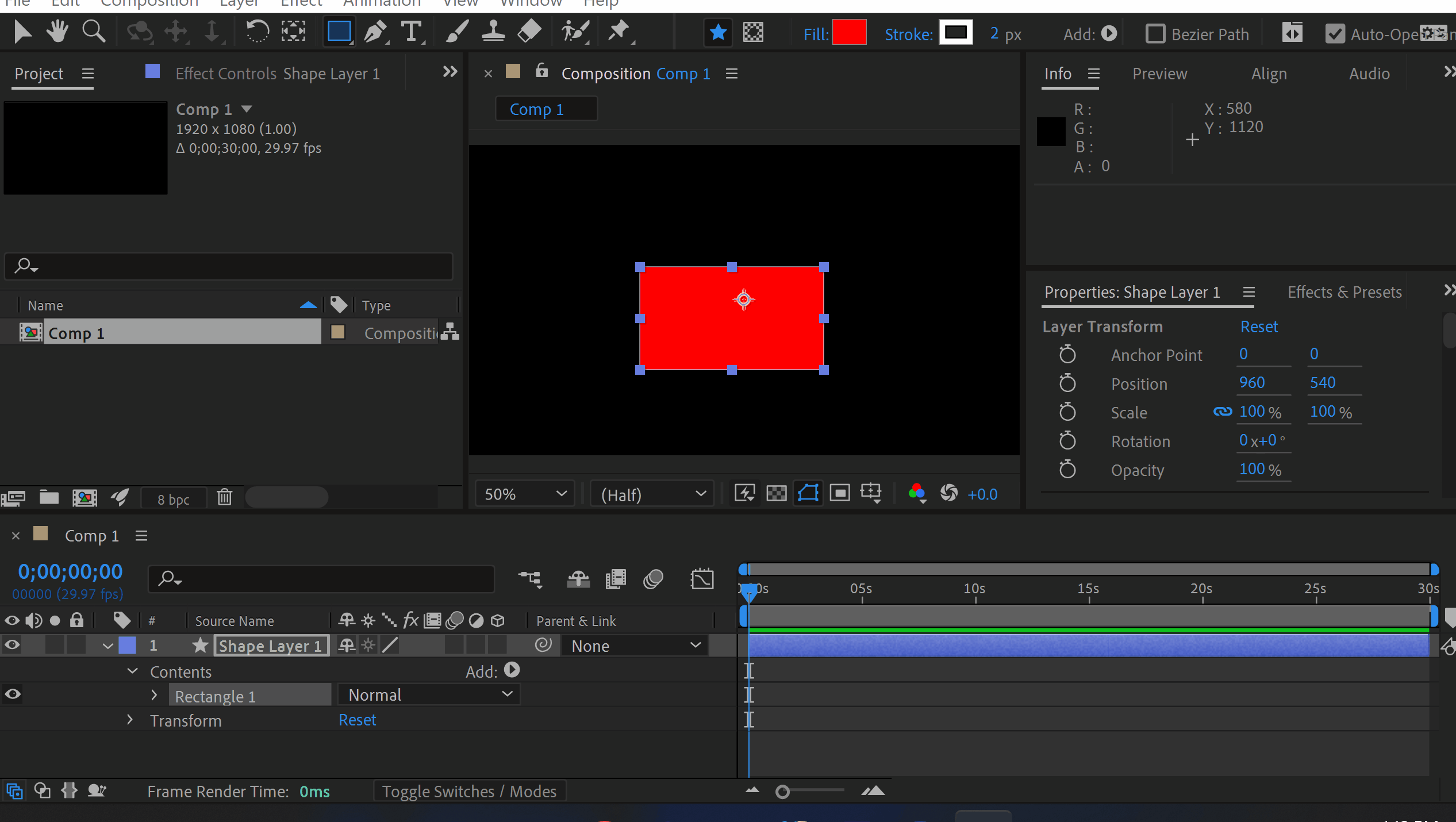This screenshot has width=1456, height=822.
Task: Hide Rectangle 1 visibility eye
Action: (x=12, y=694)
